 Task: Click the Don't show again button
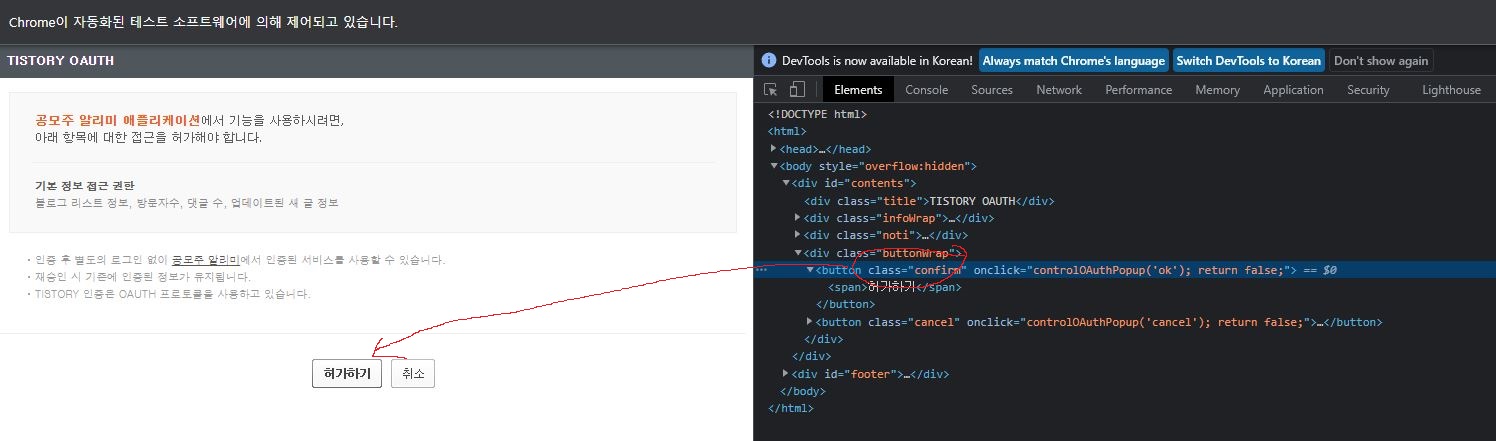pos(1381,60)
